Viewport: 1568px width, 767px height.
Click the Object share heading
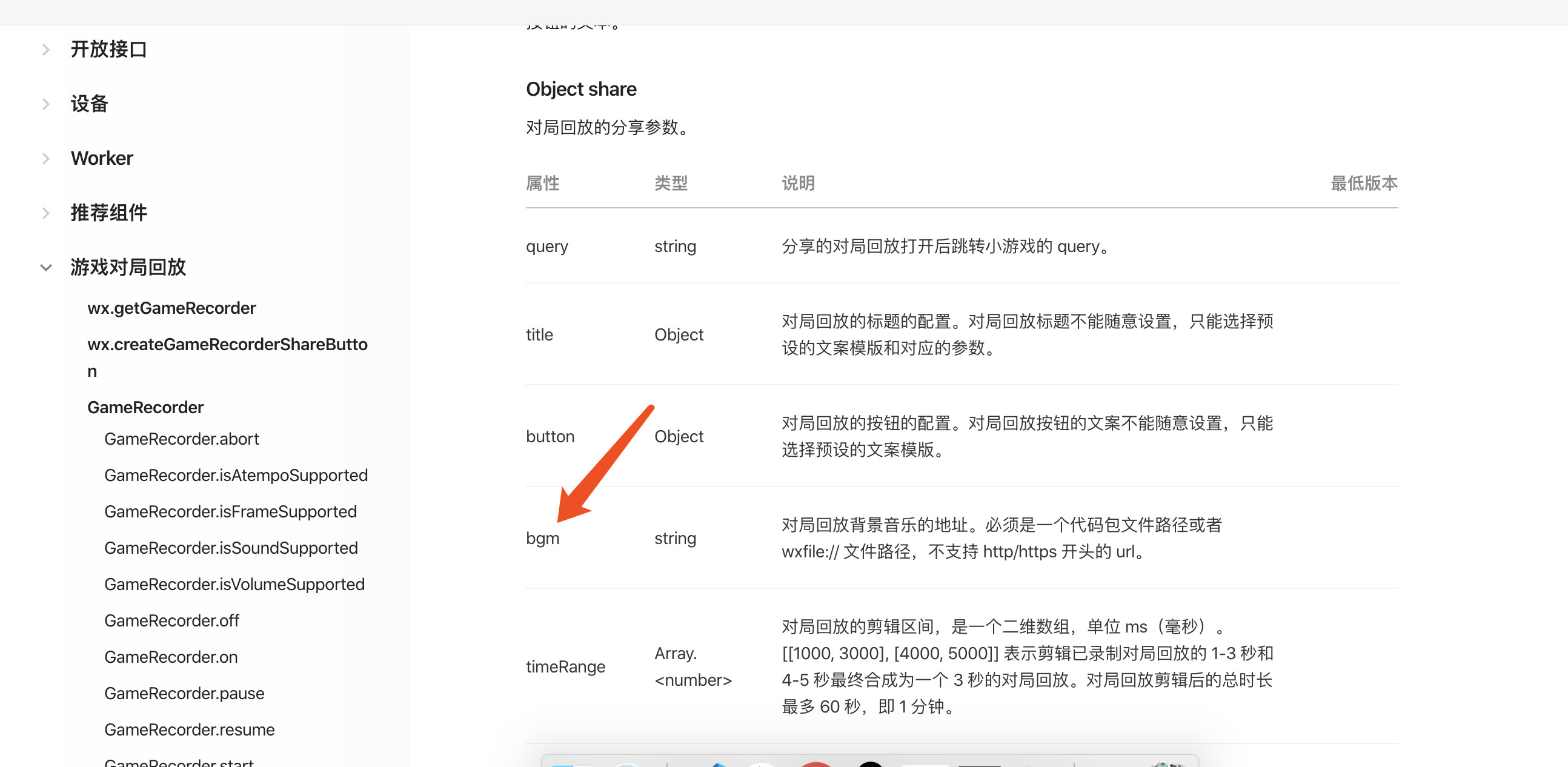click(580, 90)
